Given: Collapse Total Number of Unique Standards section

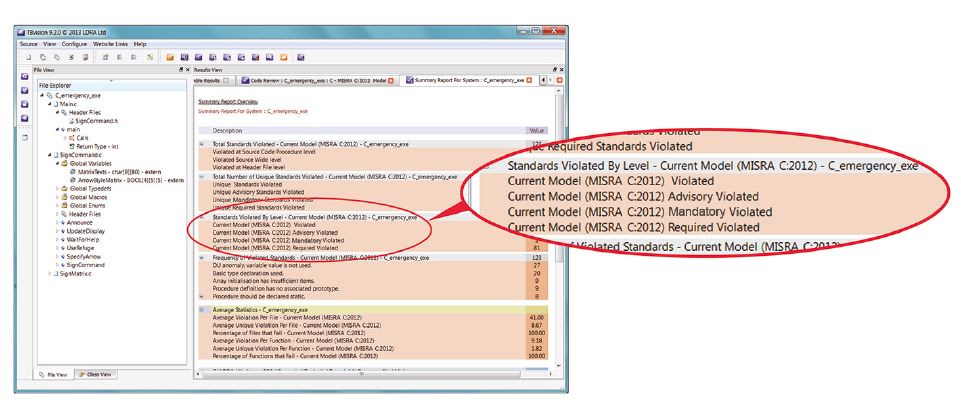Looking at the screenshot, I should pyautogui.click(x=201, y=177).
